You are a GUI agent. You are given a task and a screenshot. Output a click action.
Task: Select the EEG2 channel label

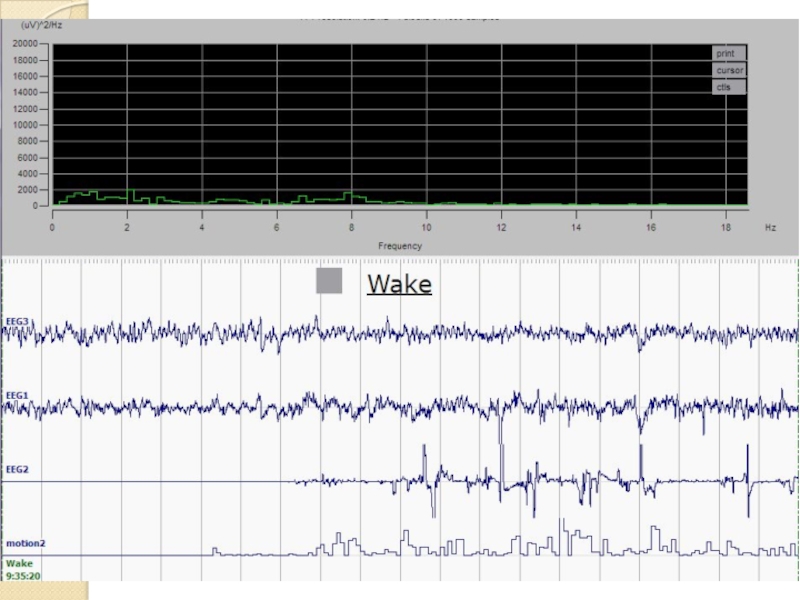[x=18, y=468]
